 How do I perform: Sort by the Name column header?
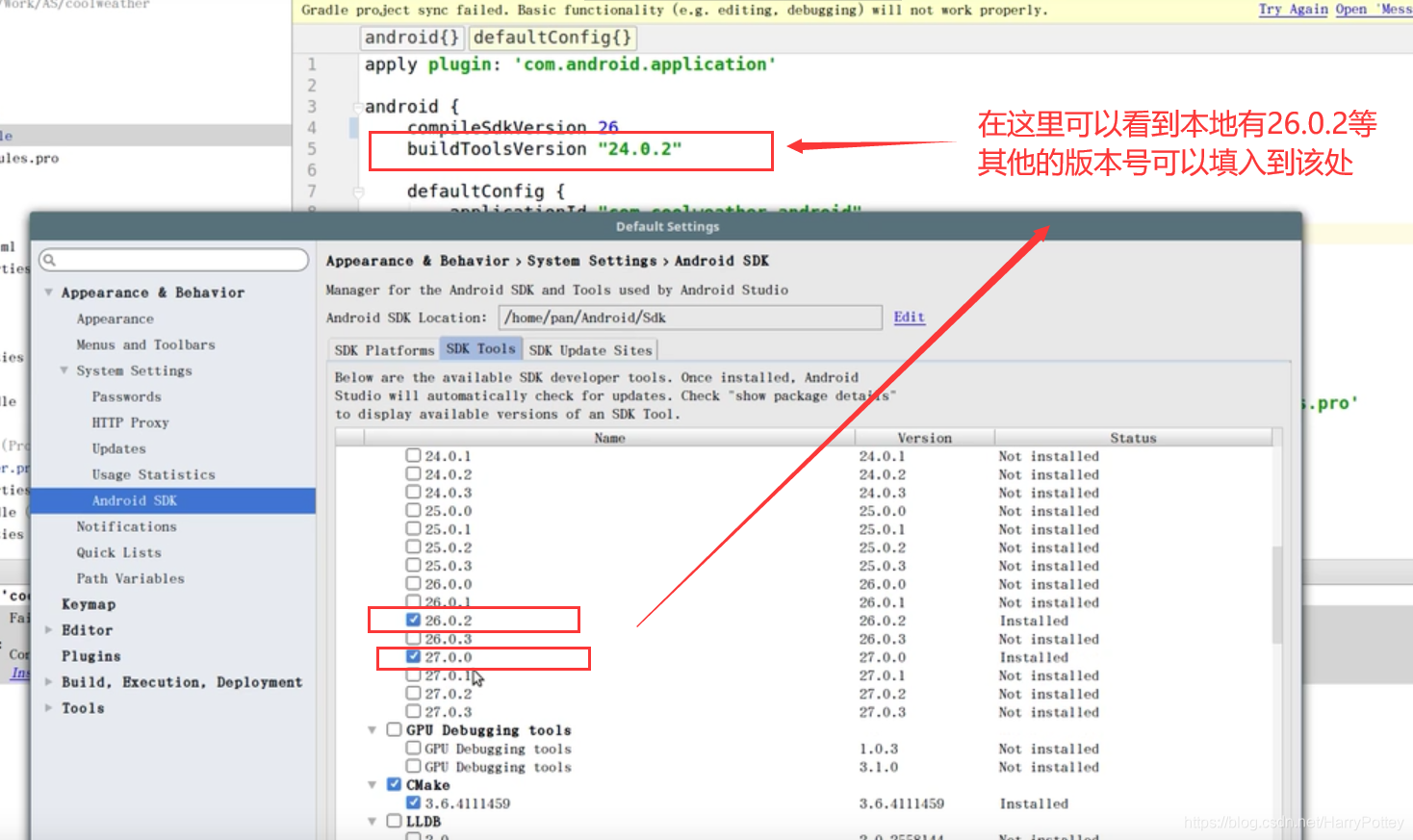pos(609,438)
